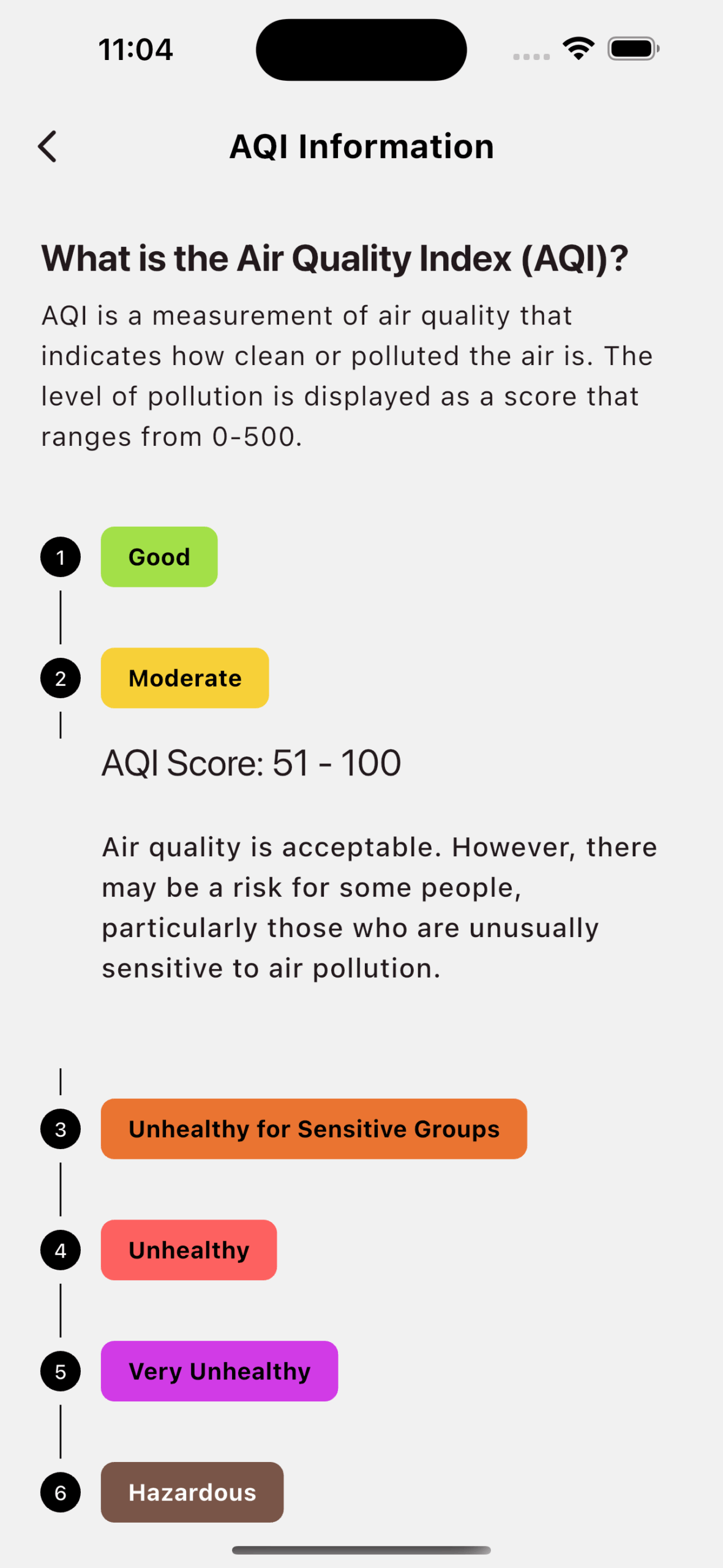Tap the step 2 circle marker
Viewport: 723px width, 1568px height.
[61, 678]
